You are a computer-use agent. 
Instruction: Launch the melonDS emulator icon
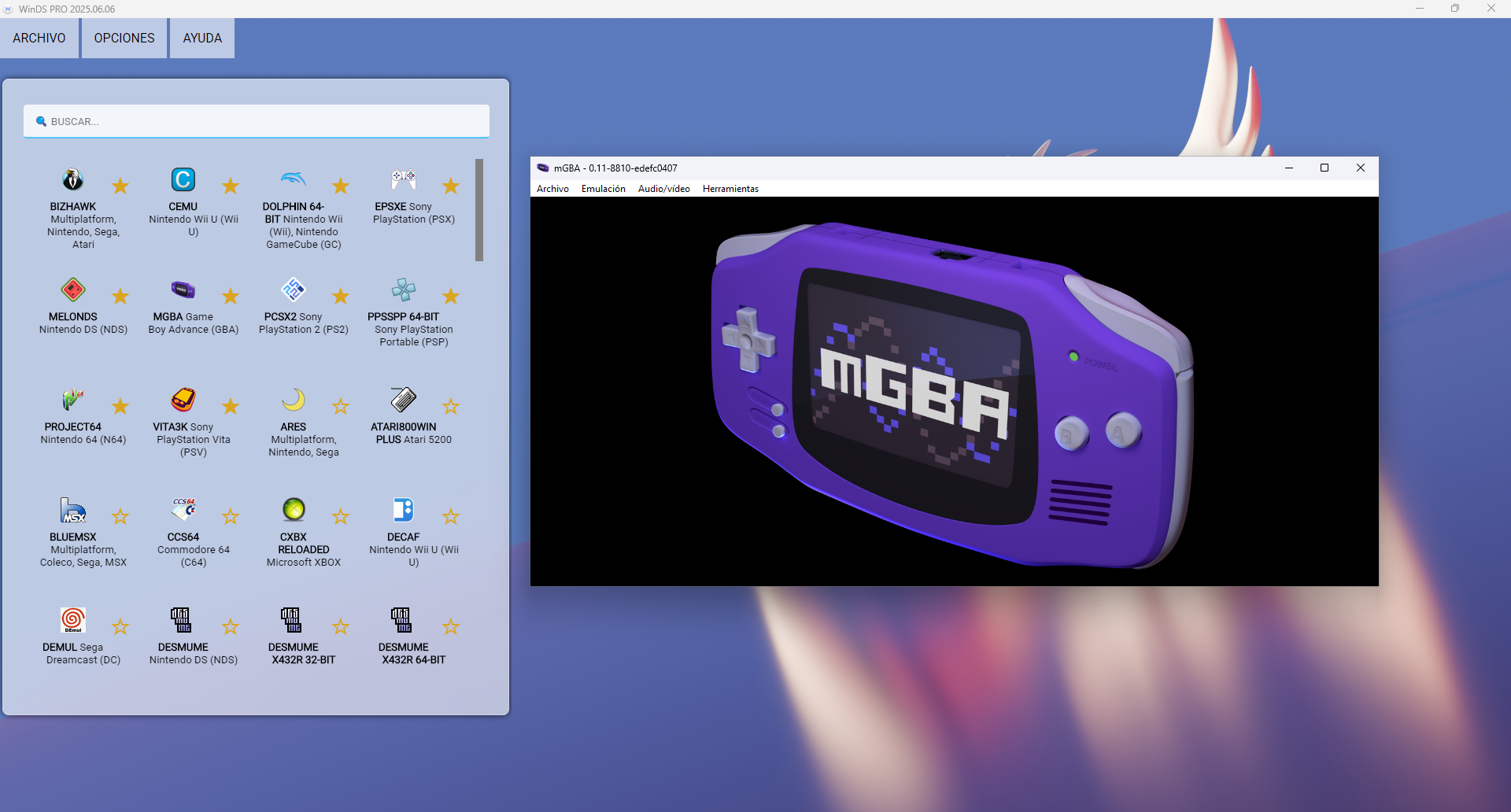tap(73, 290)
